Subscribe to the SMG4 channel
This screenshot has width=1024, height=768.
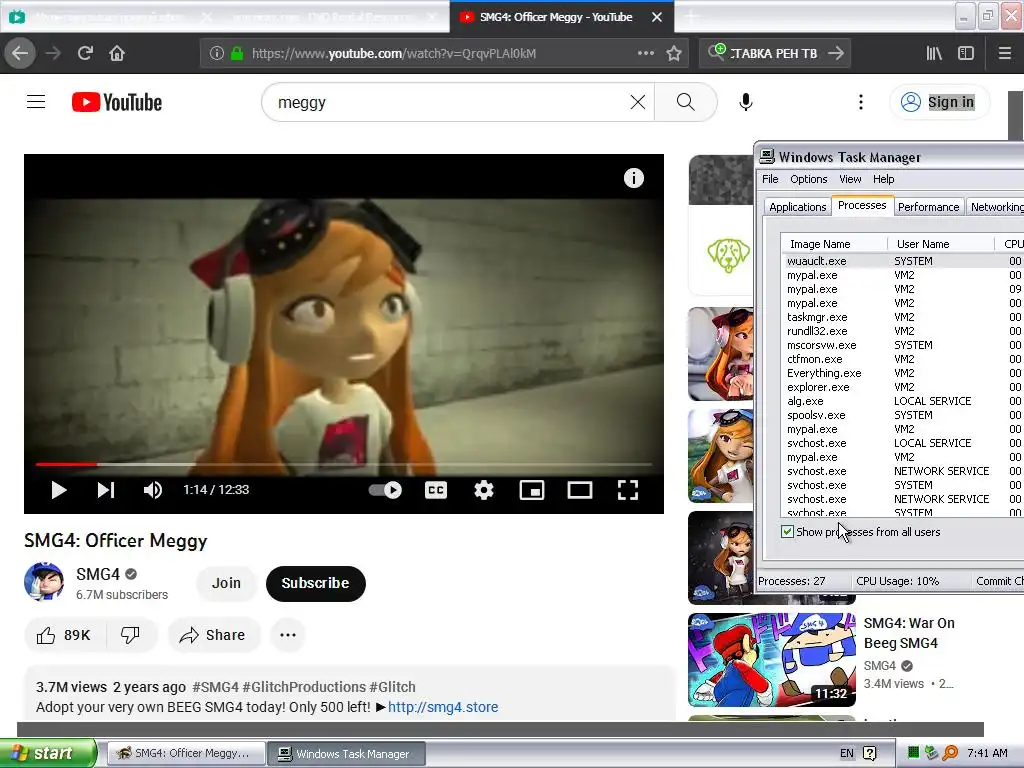coord(315,583)
